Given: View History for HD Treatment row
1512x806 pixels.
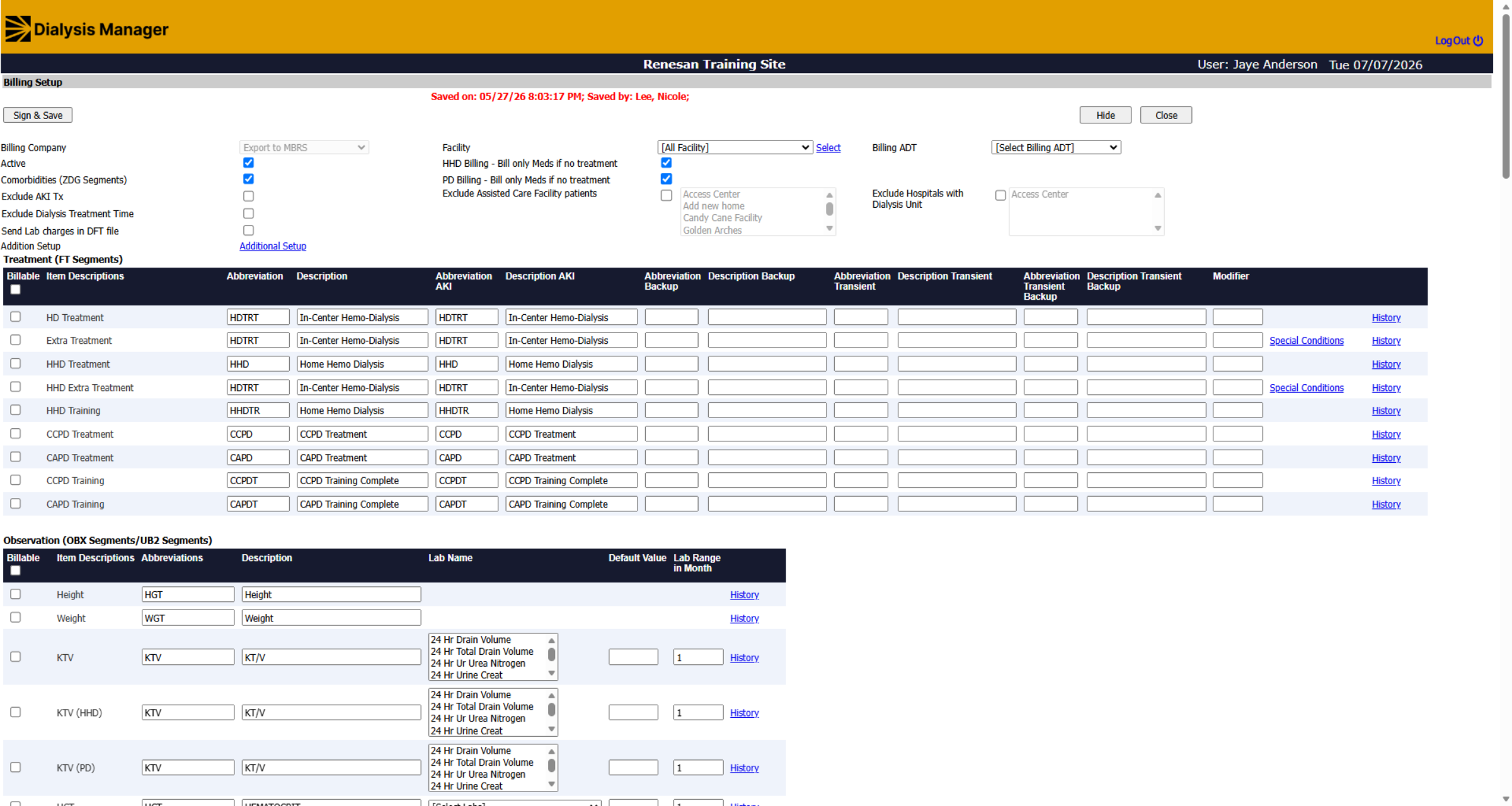Looking at the screenshot, I should point(1386,318).
